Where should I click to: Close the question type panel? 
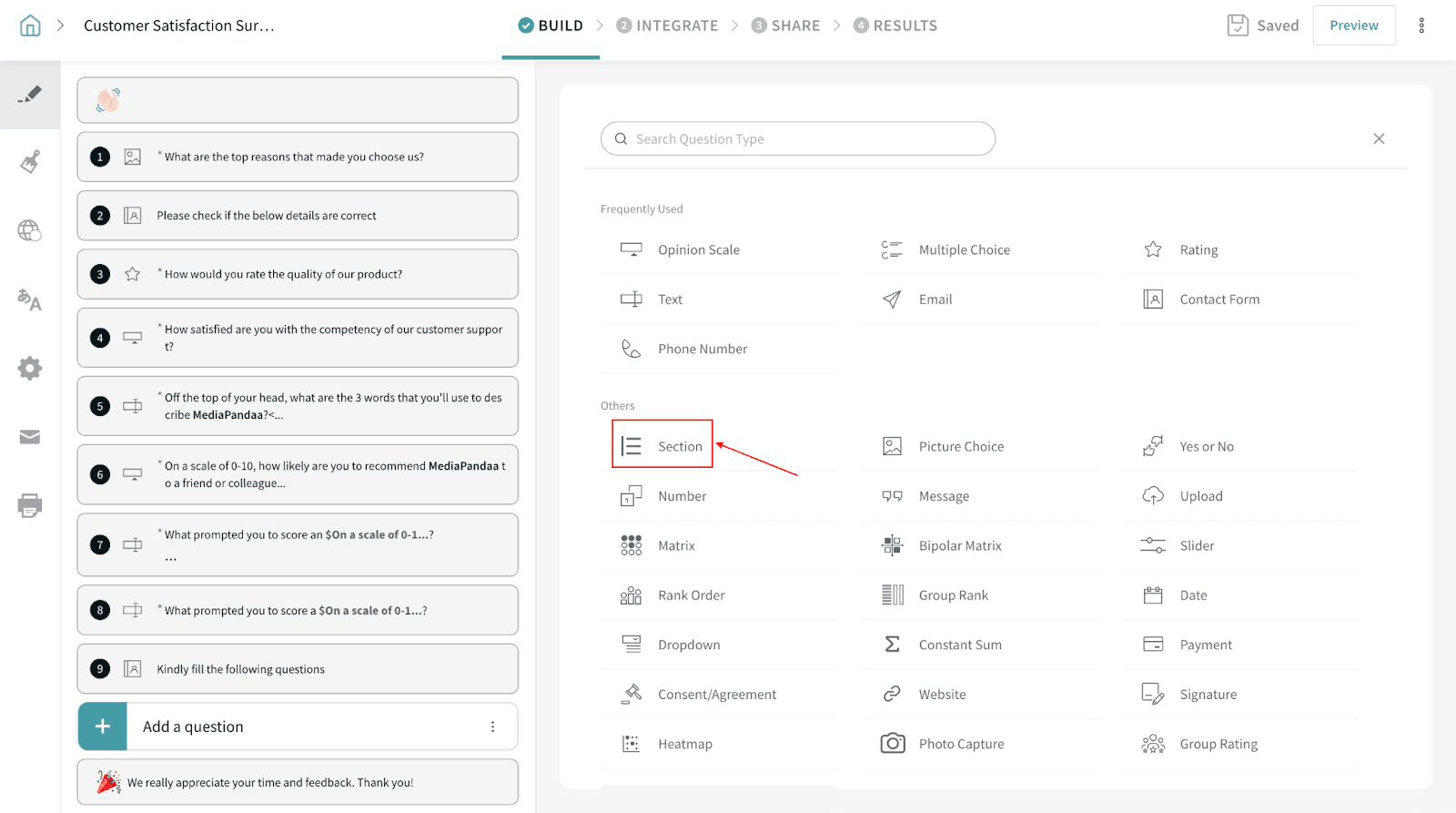click(x=1379, y=139)
